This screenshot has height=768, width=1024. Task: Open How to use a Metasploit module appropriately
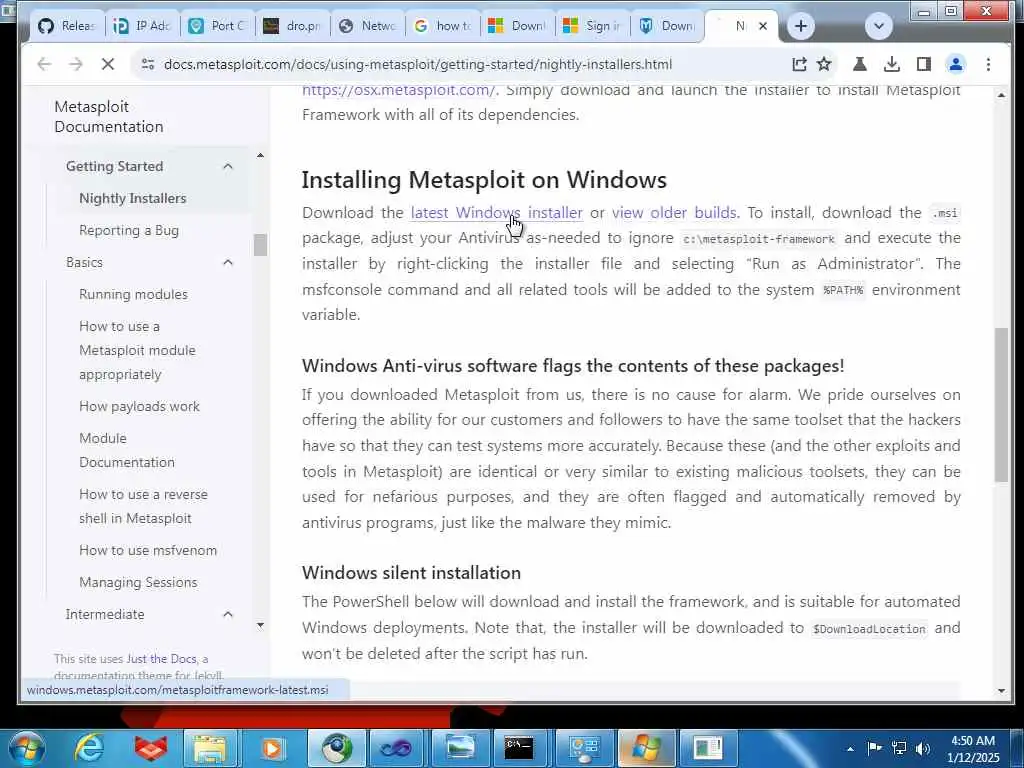(137, 350)
